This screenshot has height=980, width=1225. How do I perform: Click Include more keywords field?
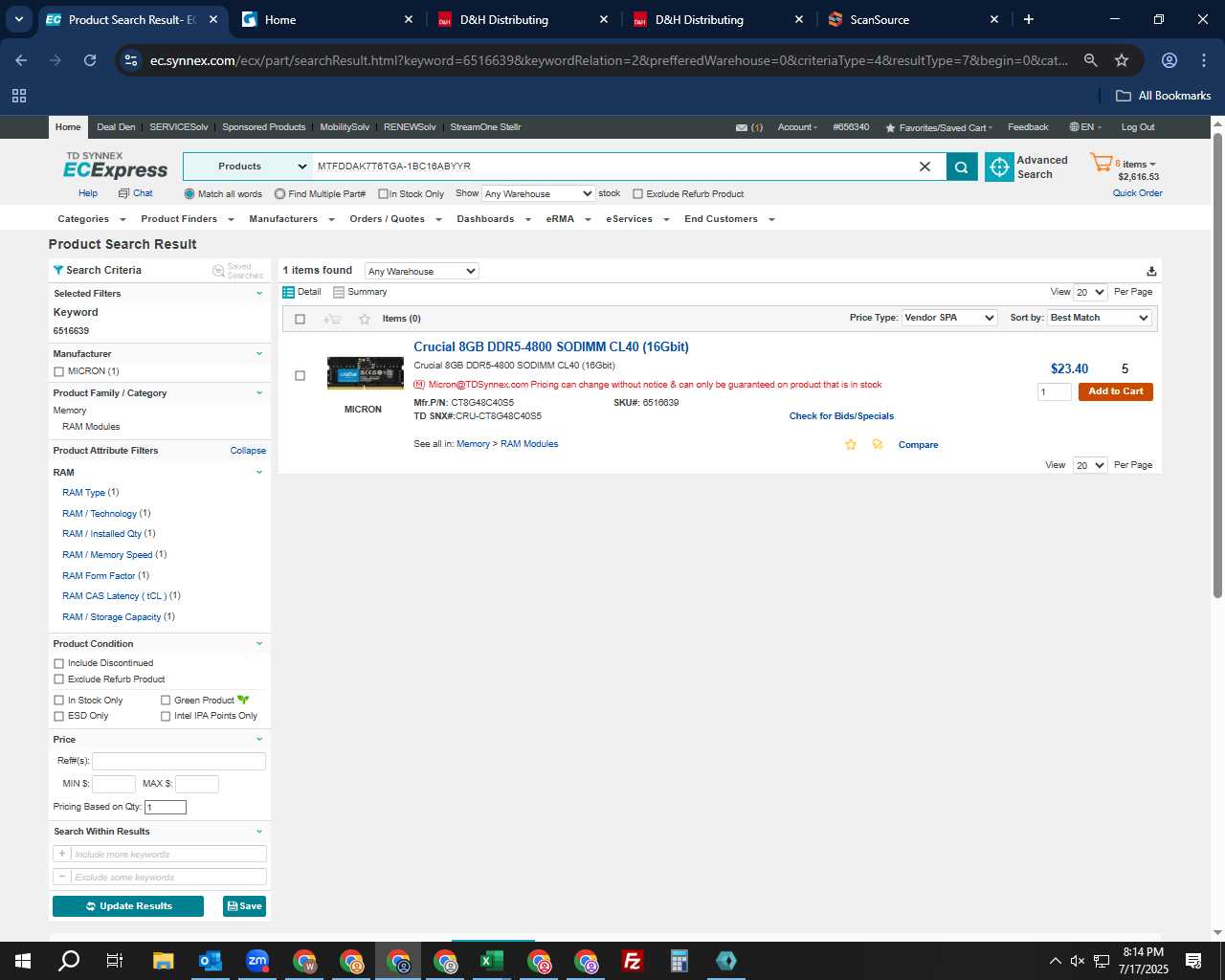(x=167, y=854)
